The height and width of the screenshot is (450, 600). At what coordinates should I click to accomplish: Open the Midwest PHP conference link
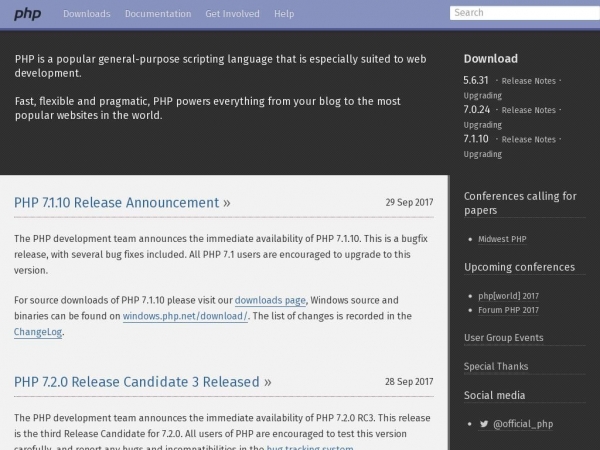(x=502, y=239)
